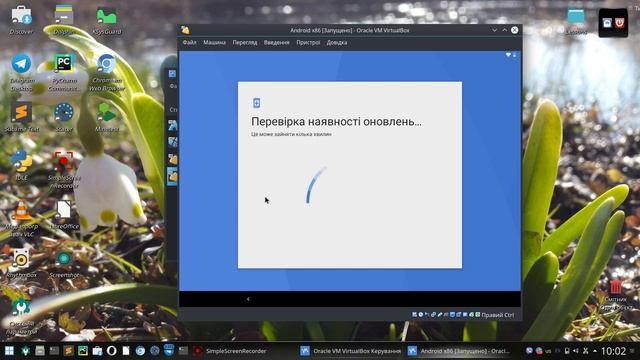This screenshot has height=360, width=640.
Task: Open the Перегляд menu
Action: (x=244, y=42)
